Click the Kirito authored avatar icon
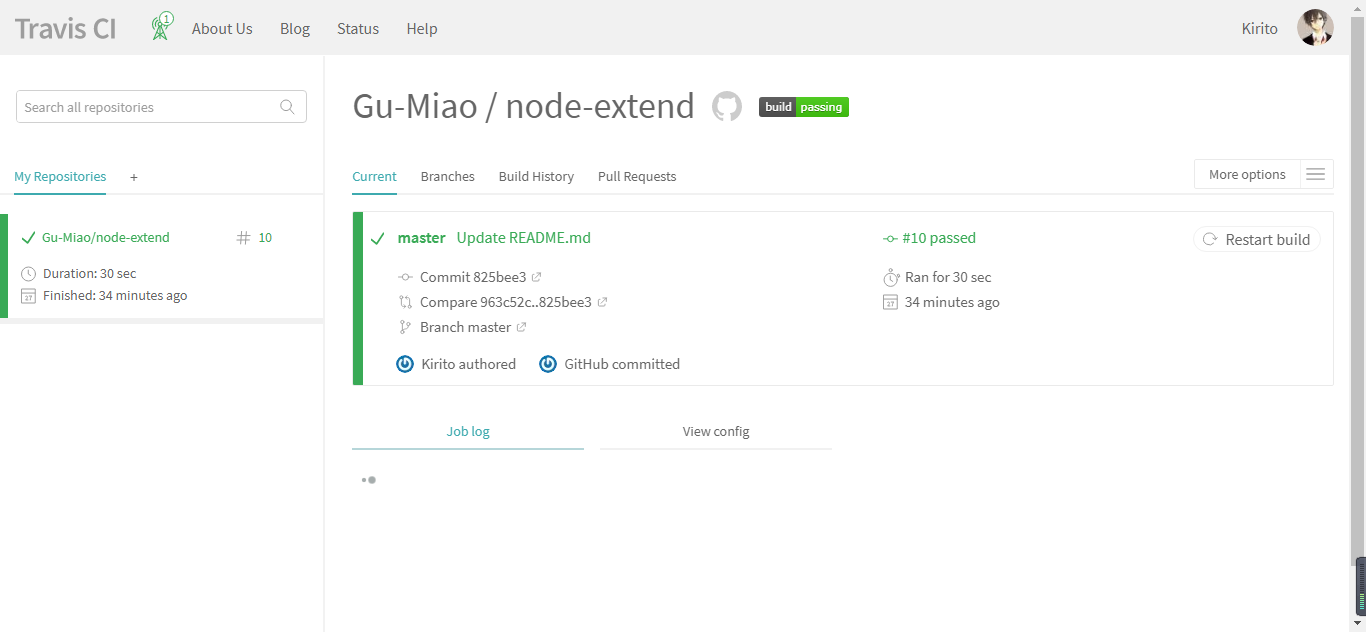This screenshot has height=632, width=1366. [x=405, y=364]
